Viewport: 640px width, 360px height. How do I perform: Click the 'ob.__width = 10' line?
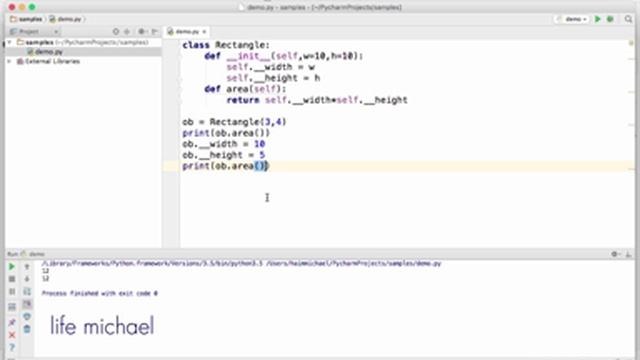tap(224, 144)
